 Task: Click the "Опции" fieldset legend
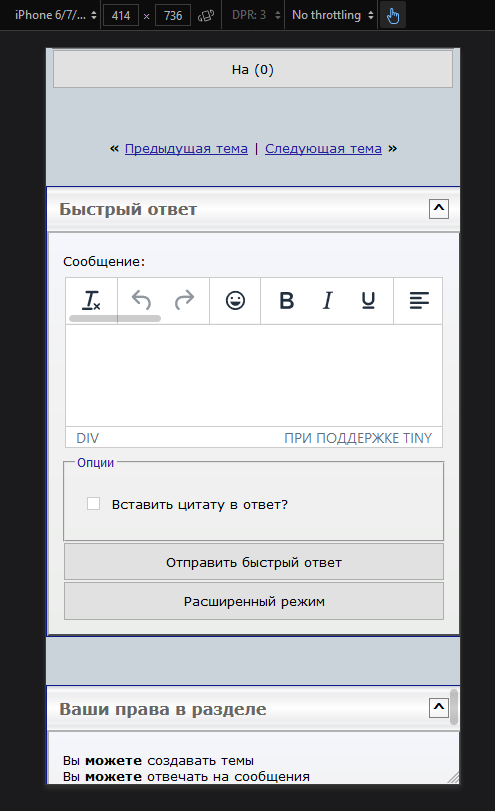coord(96,462)
